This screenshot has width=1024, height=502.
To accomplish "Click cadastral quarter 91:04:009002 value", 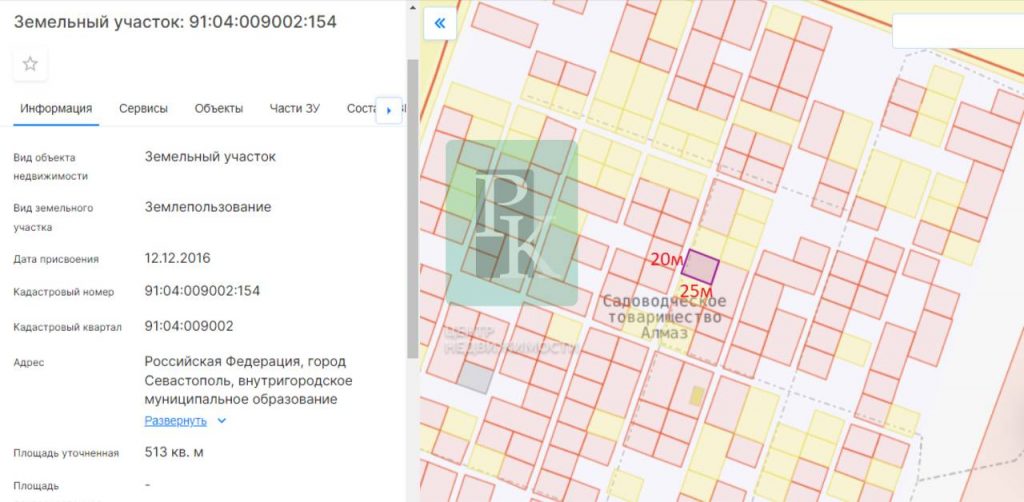I will (189, 326).
